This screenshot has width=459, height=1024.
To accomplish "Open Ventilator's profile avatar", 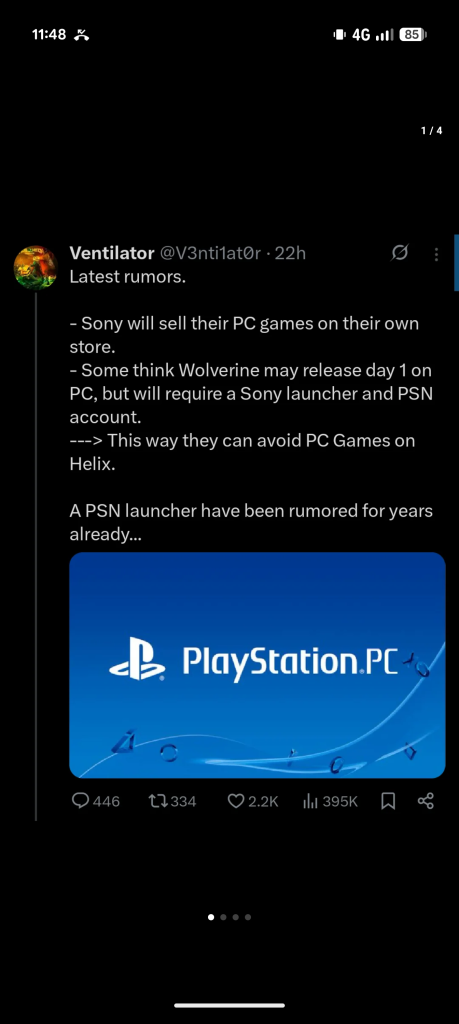I will click(x=36, y=268).
